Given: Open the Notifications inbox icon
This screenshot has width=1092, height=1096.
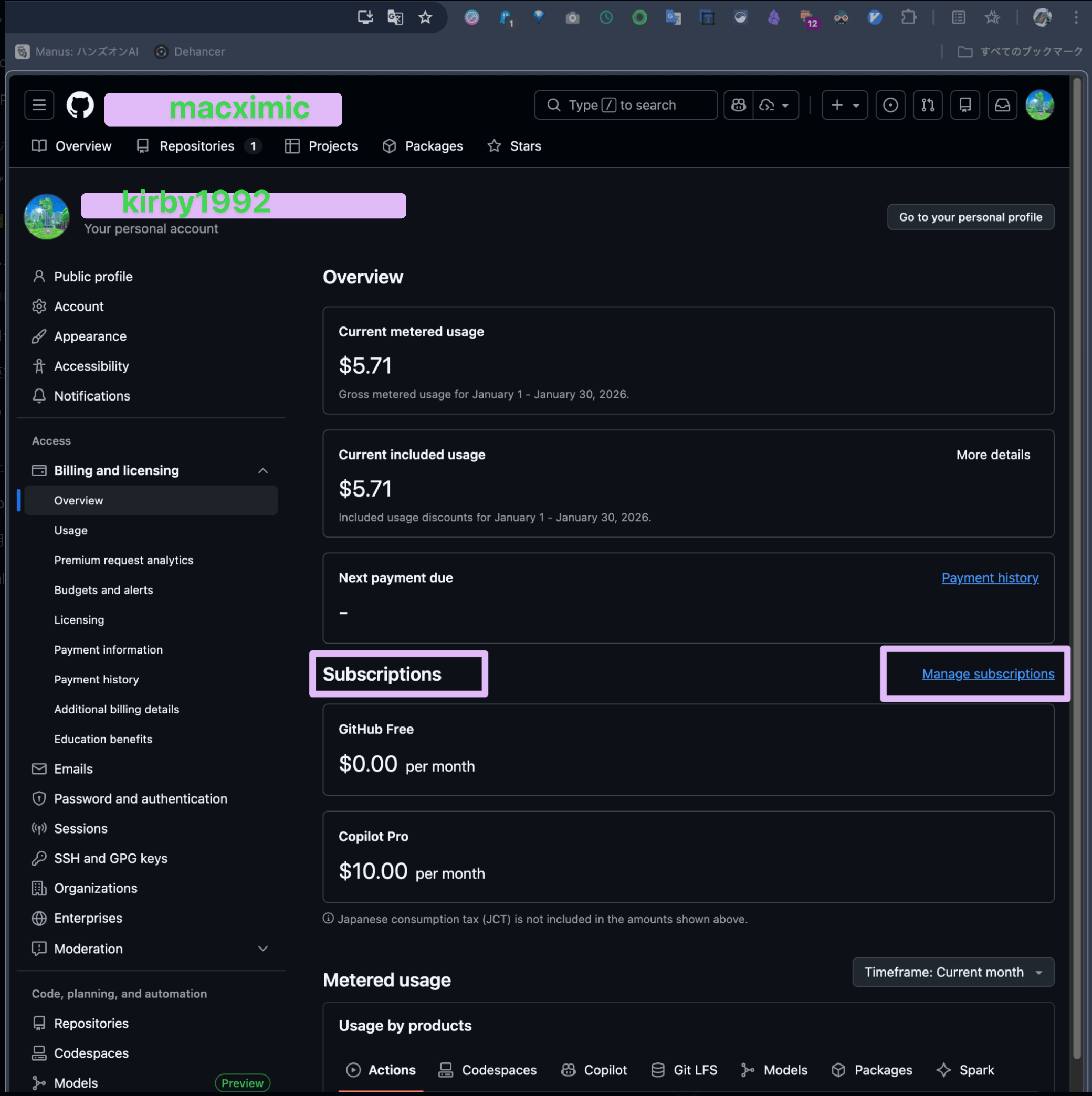Looking at the screenshot, I should (1002, 105).
